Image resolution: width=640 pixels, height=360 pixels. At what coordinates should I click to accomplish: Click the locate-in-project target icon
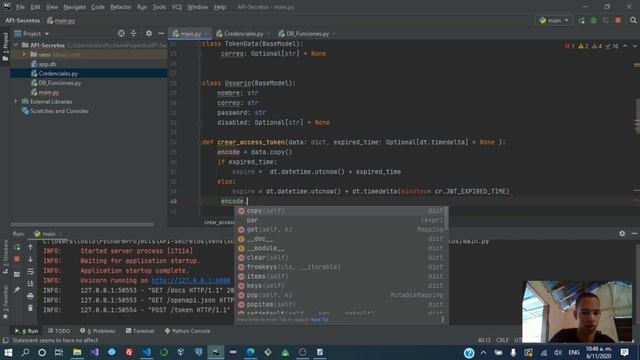click(x=121, y=33)
